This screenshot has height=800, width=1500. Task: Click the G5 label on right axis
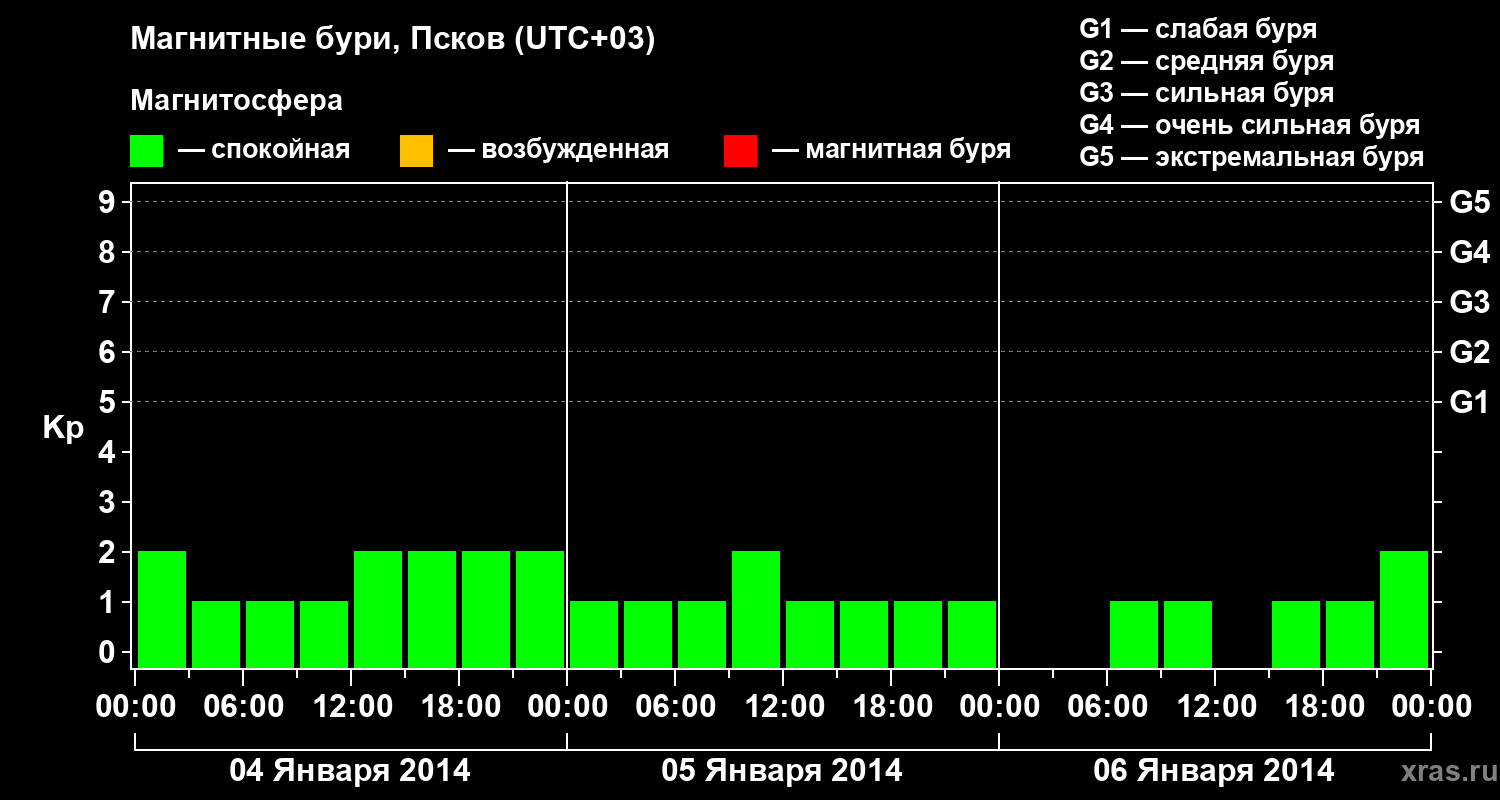tap(1470, 202)
